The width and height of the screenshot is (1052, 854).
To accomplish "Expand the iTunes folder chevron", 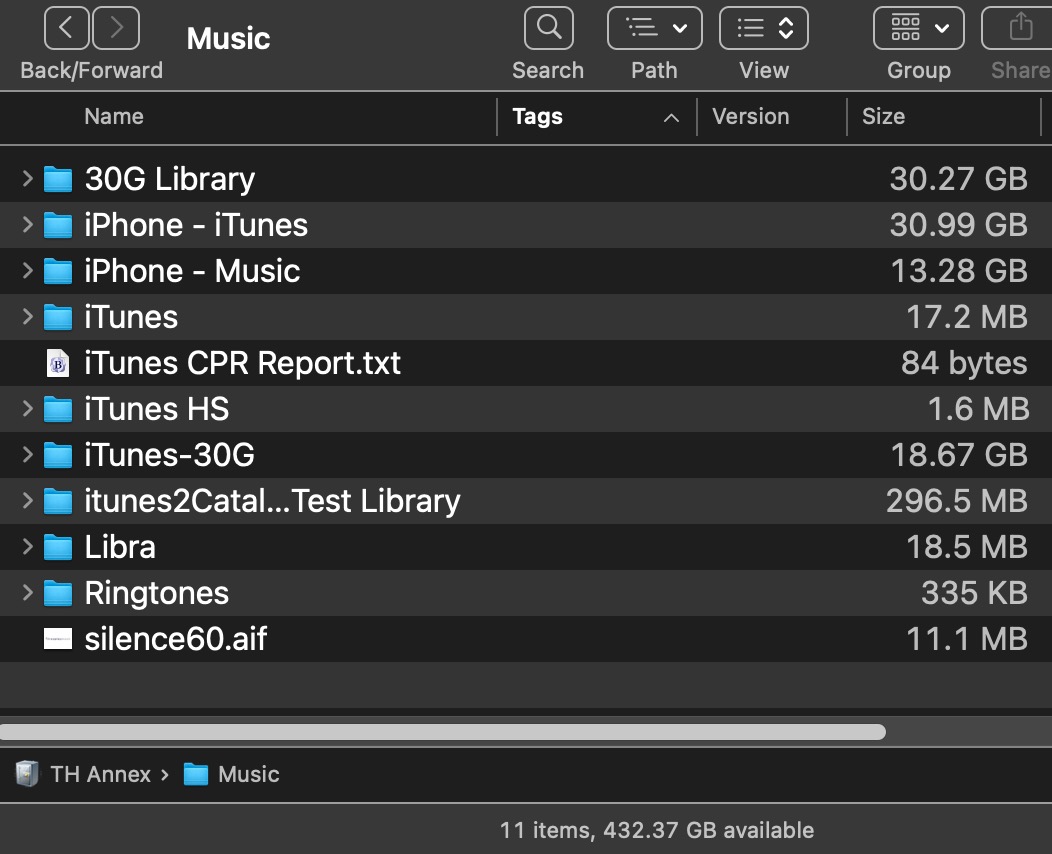I will point(28,317).
